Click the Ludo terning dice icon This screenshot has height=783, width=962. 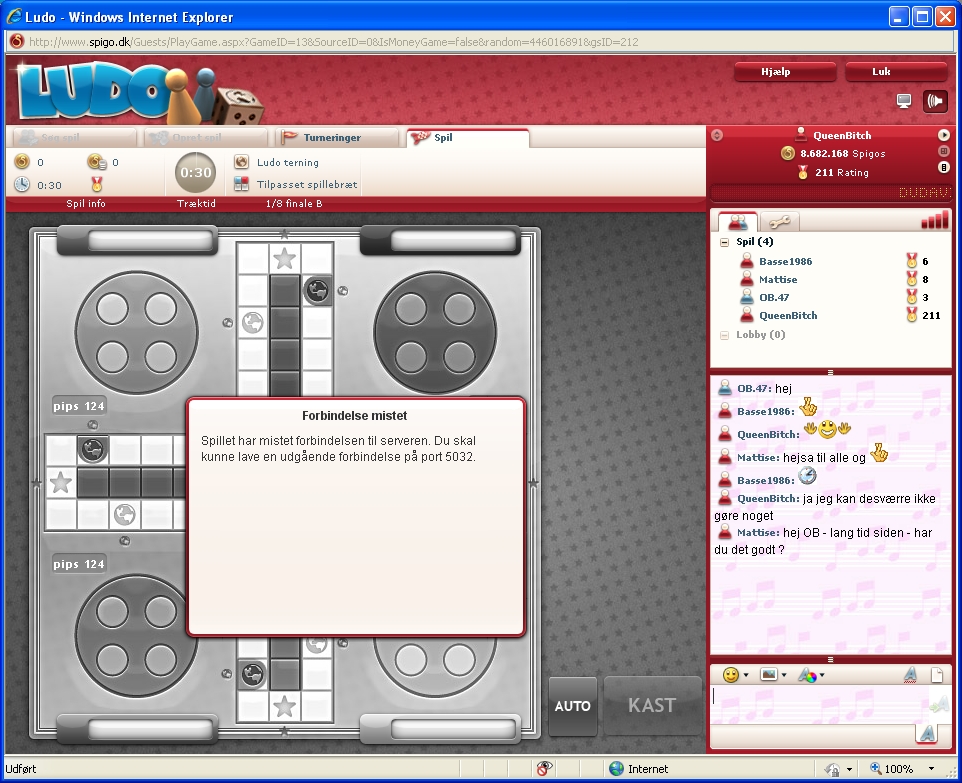(241, 162)
